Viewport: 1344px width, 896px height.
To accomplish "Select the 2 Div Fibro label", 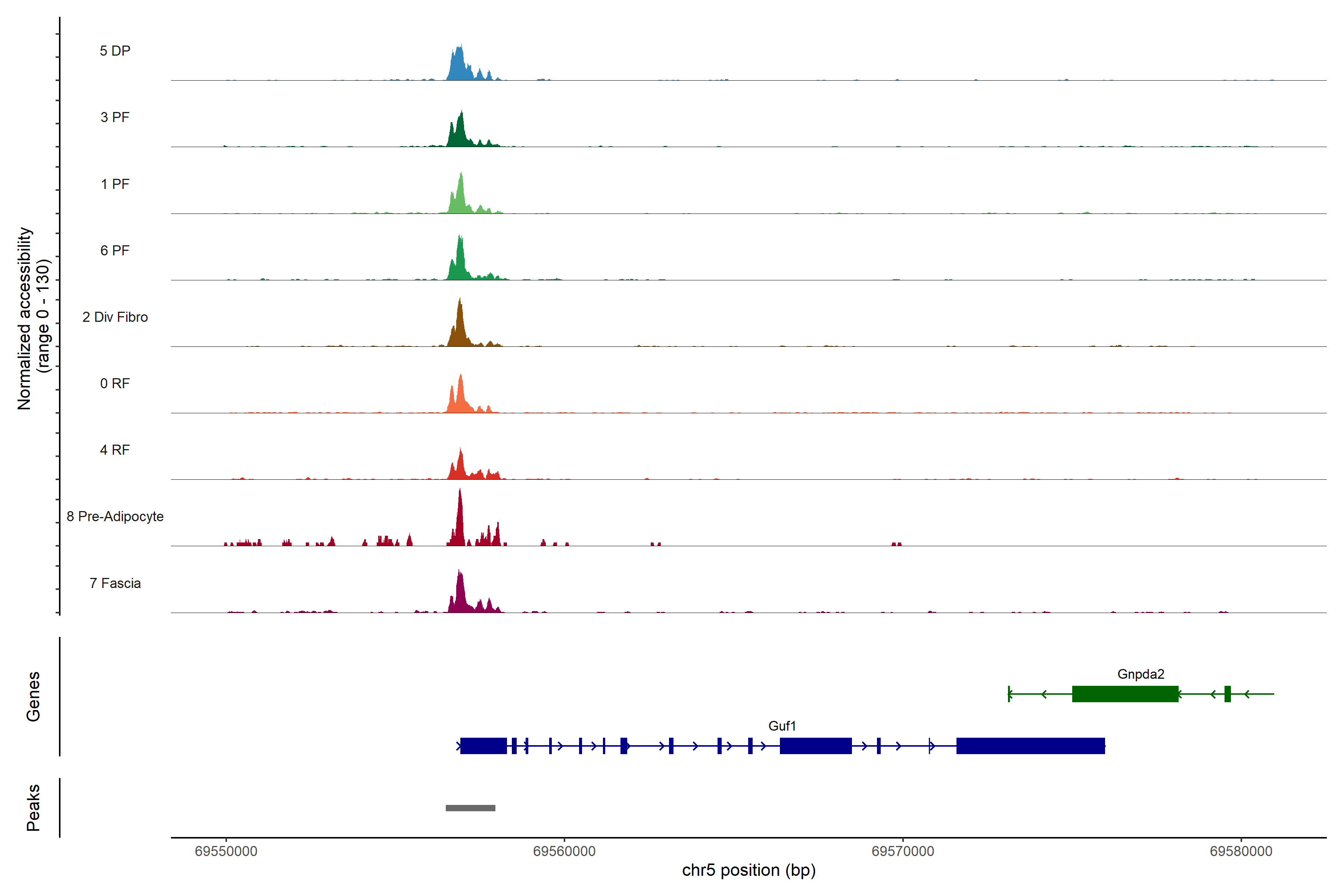I will [x=115, y=317].
